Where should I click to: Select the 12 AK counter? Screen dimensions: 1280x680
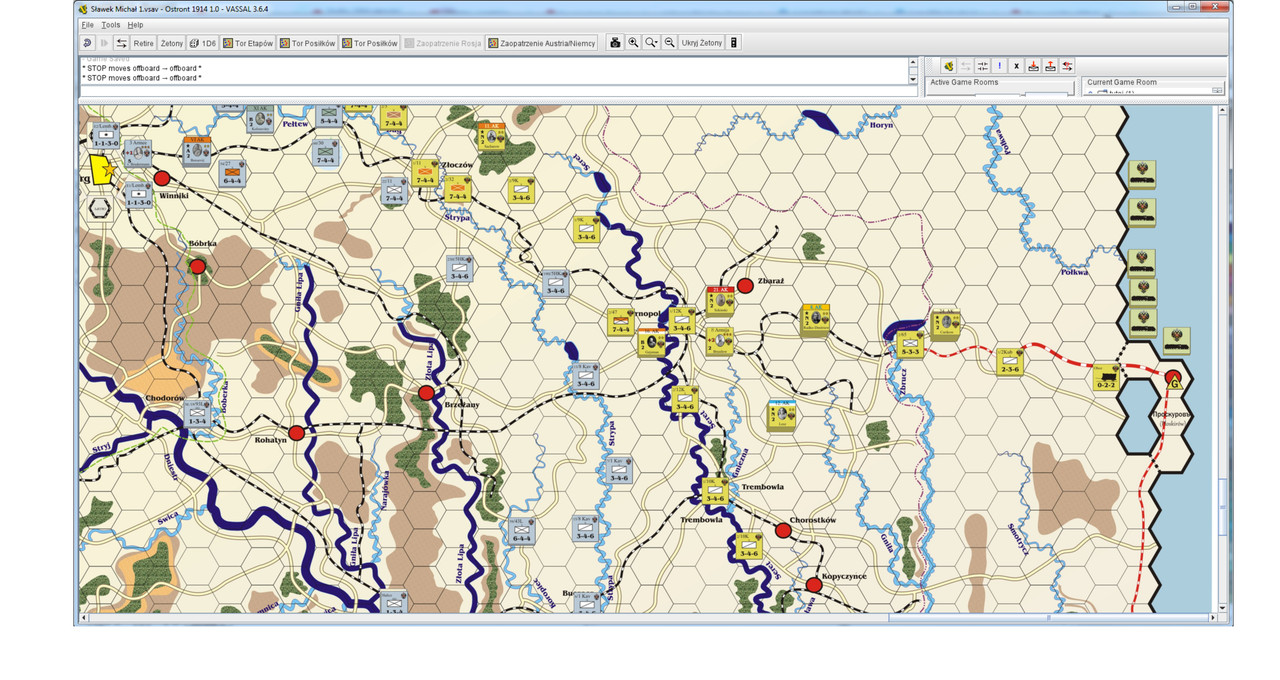(x=782, y=416)
